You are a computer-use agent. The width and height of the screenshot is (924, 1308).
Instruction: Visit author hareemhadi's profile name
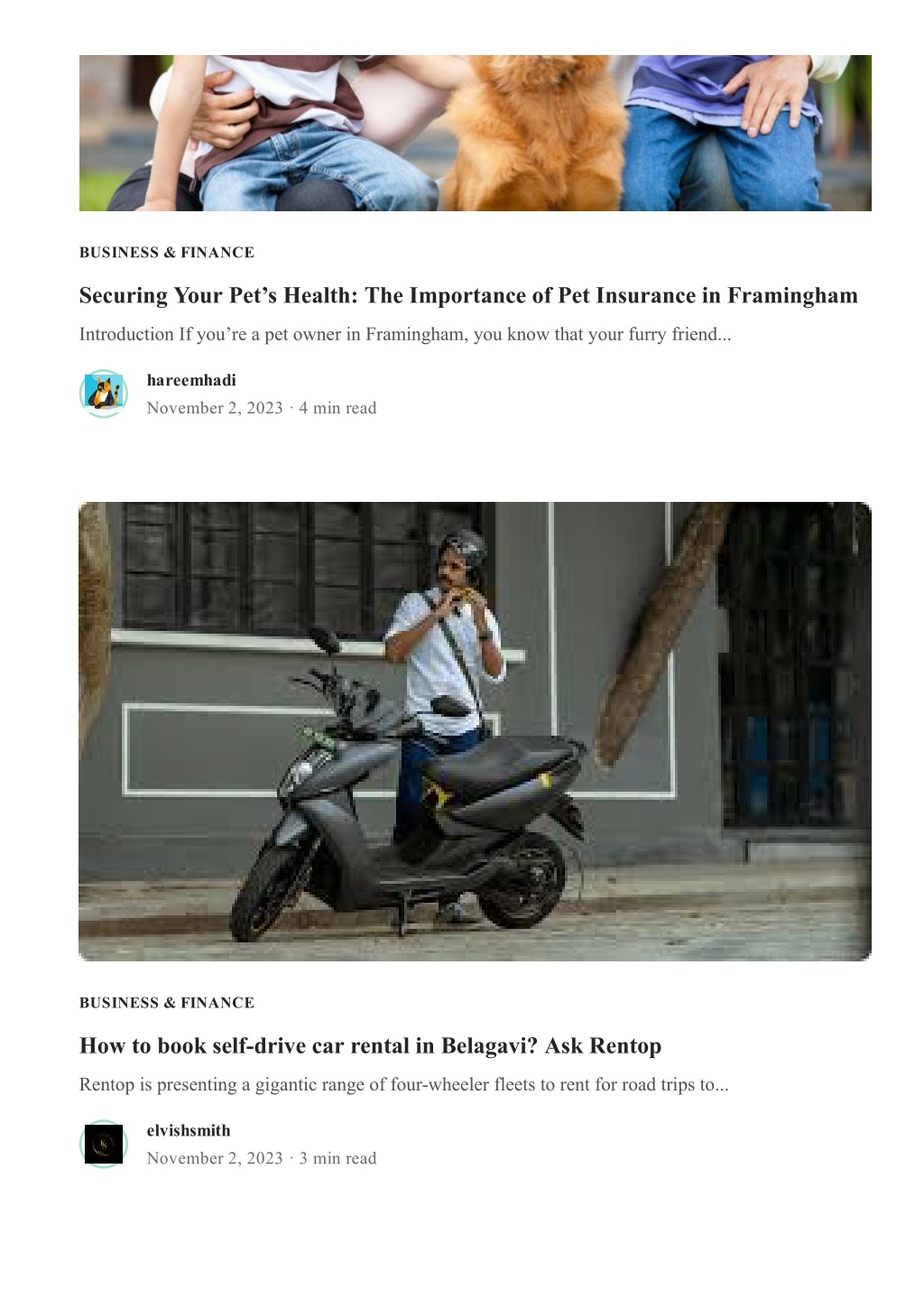[x=191, y=380]
